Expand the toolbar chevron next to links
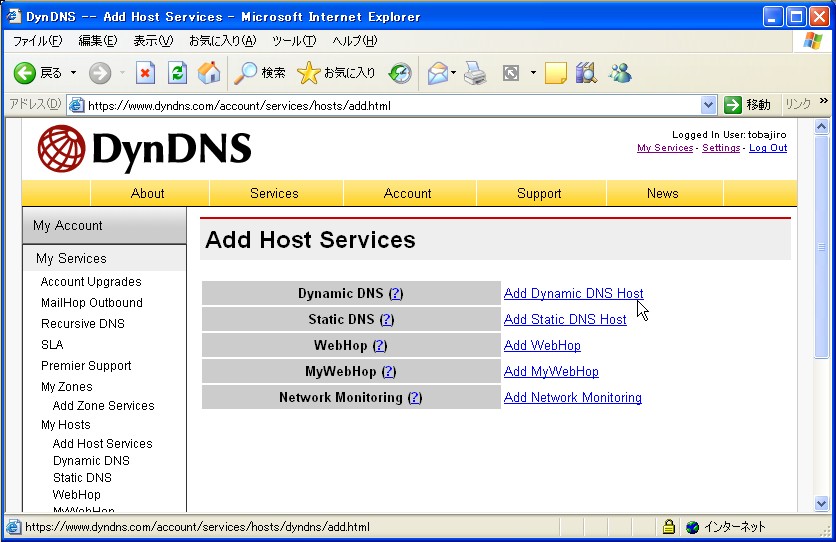836x542 pixels. click(824, 101)
